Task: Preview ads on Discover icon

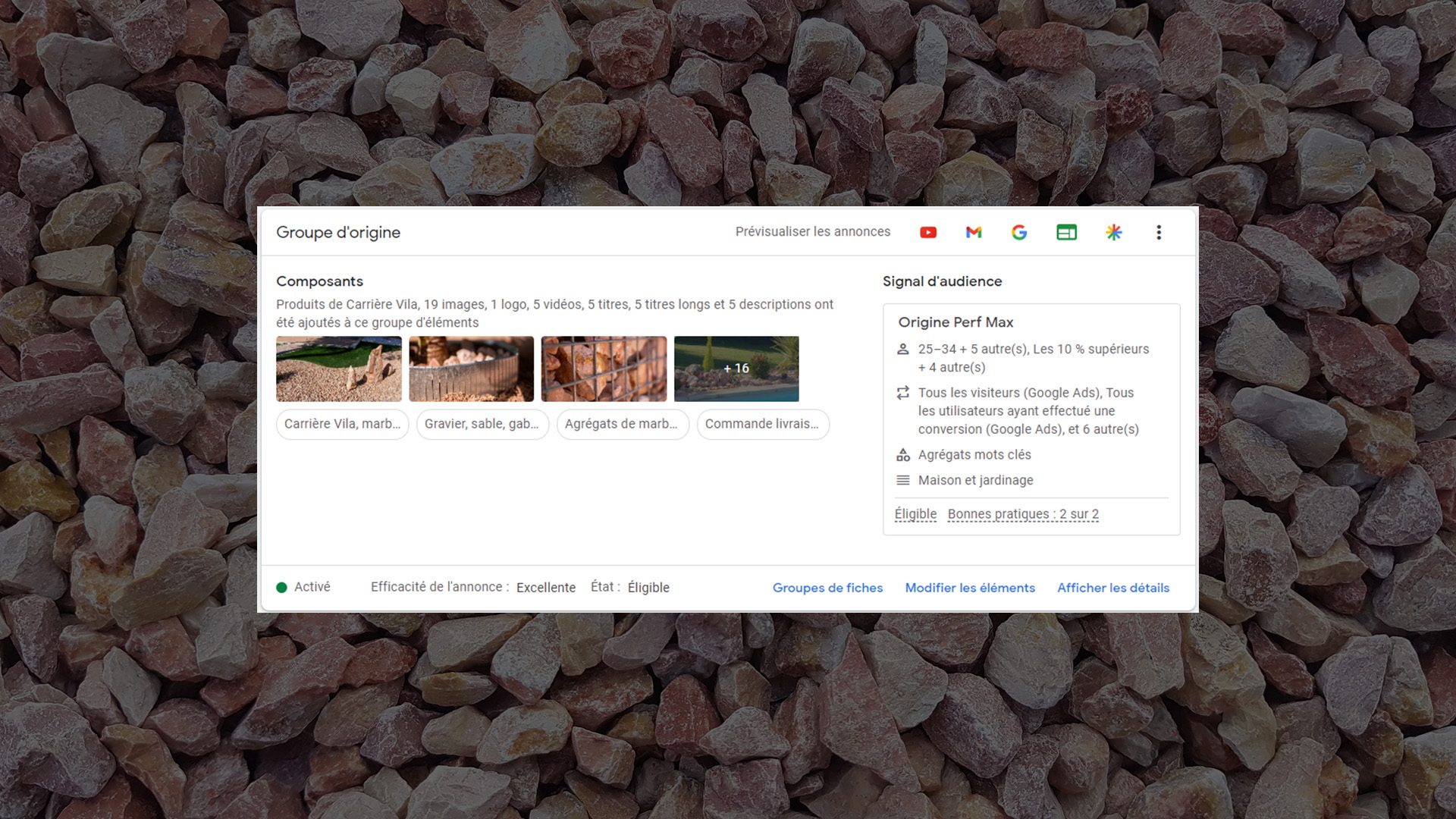Action: click(1113, 233)
